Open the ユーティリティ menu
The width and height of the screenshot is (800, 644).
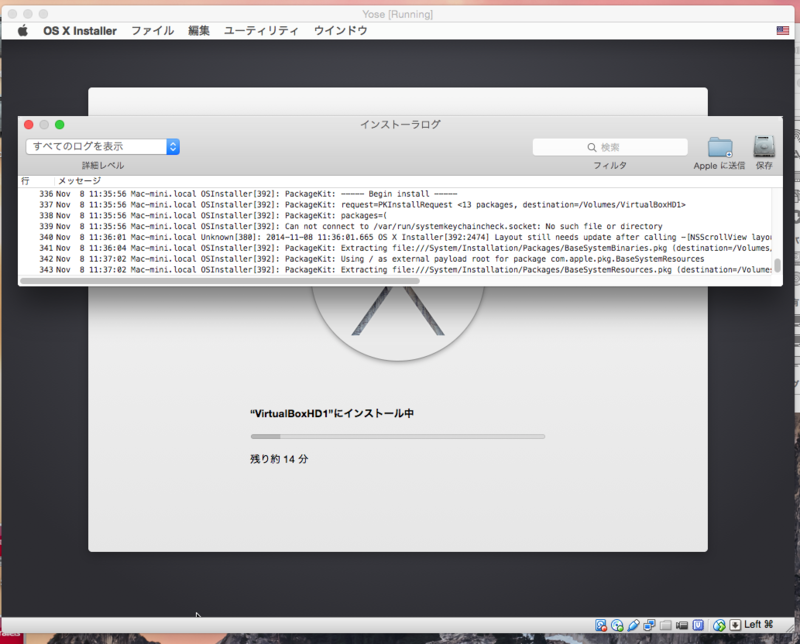pos(261,31)
